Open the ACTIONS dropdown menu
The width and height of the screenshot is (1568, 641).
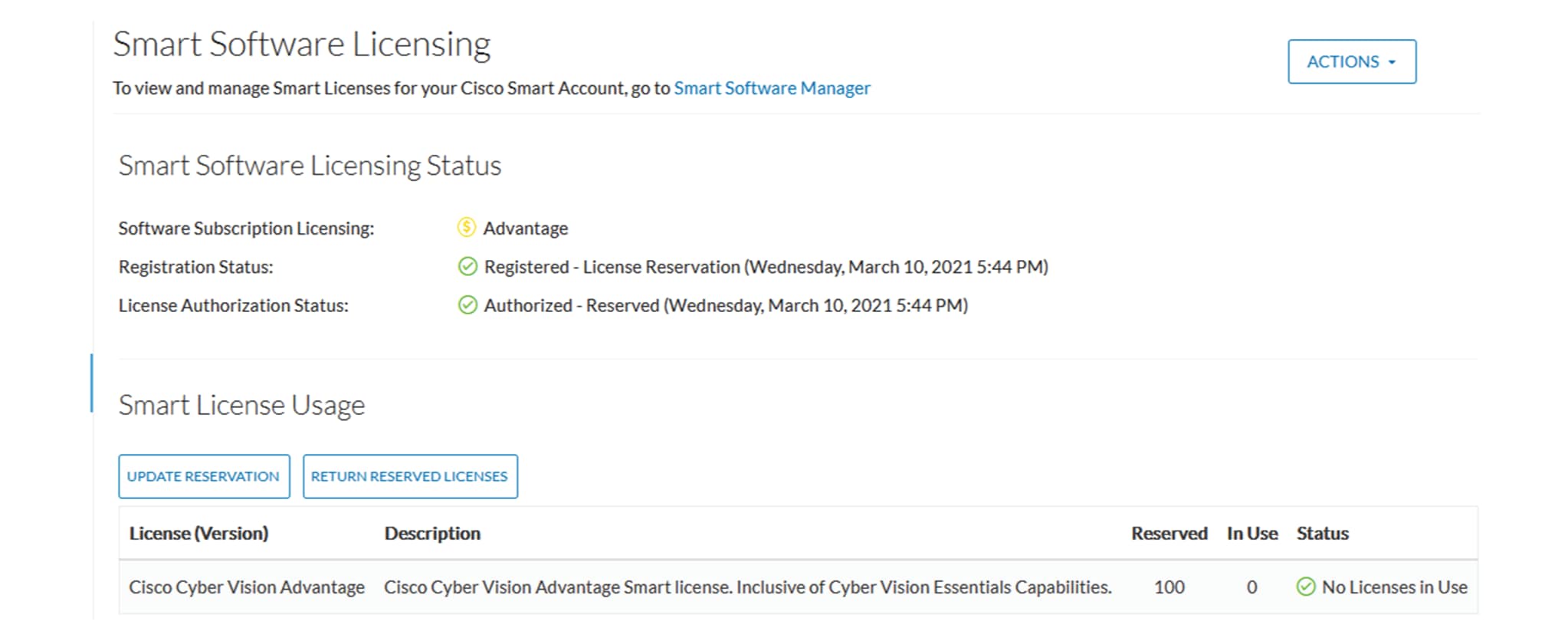1351,61
